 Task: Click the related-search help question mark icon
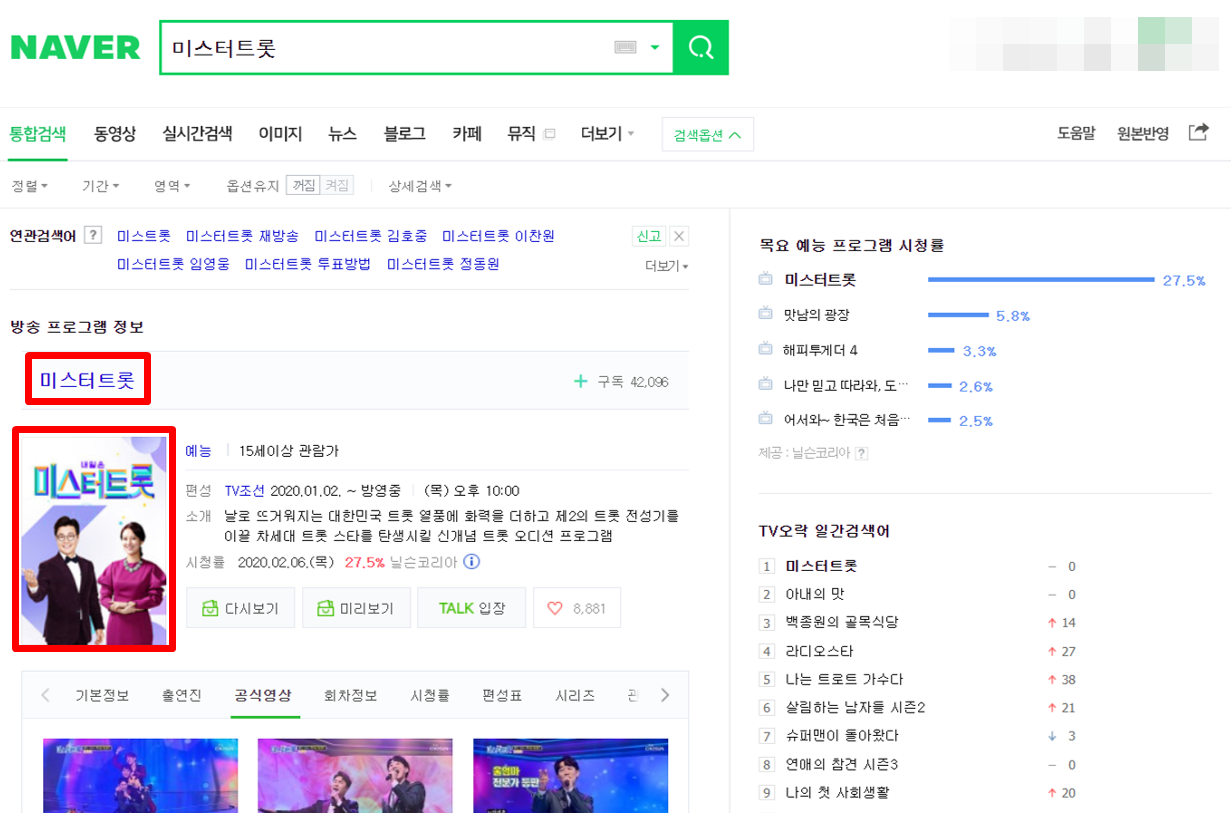[93, 236]
